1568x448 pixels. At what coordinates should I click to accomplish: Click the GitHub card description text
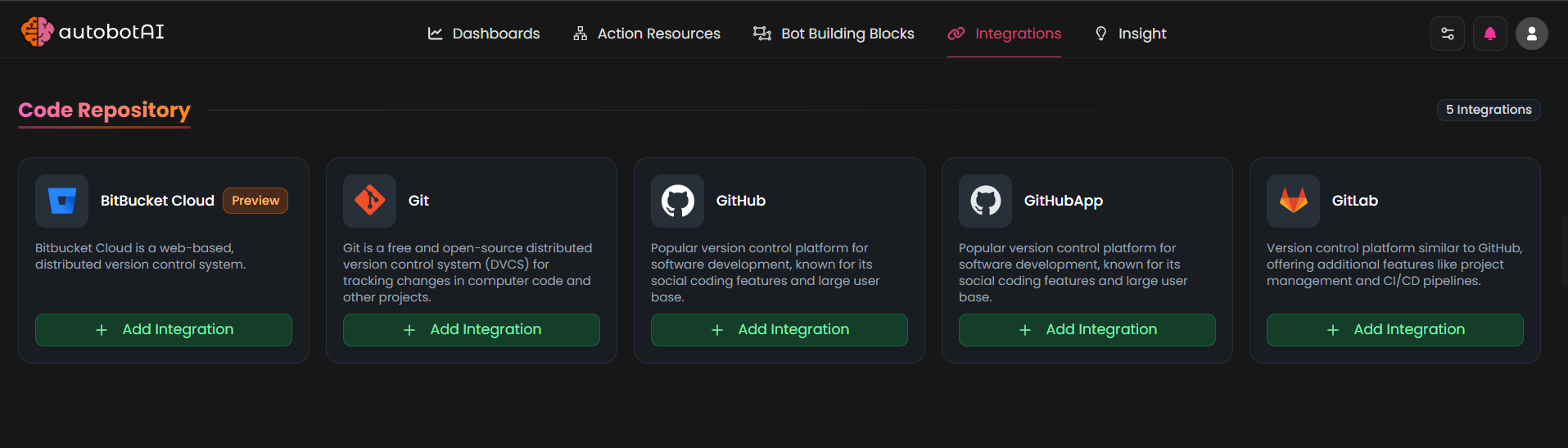tap(766, 273)
